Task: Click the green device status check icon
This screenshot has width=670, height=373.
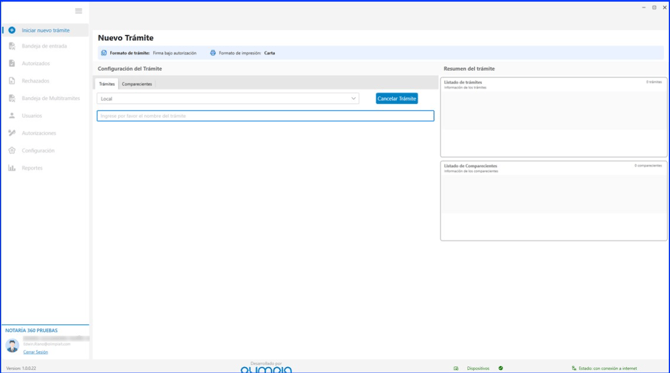Action: coord(501,368)
